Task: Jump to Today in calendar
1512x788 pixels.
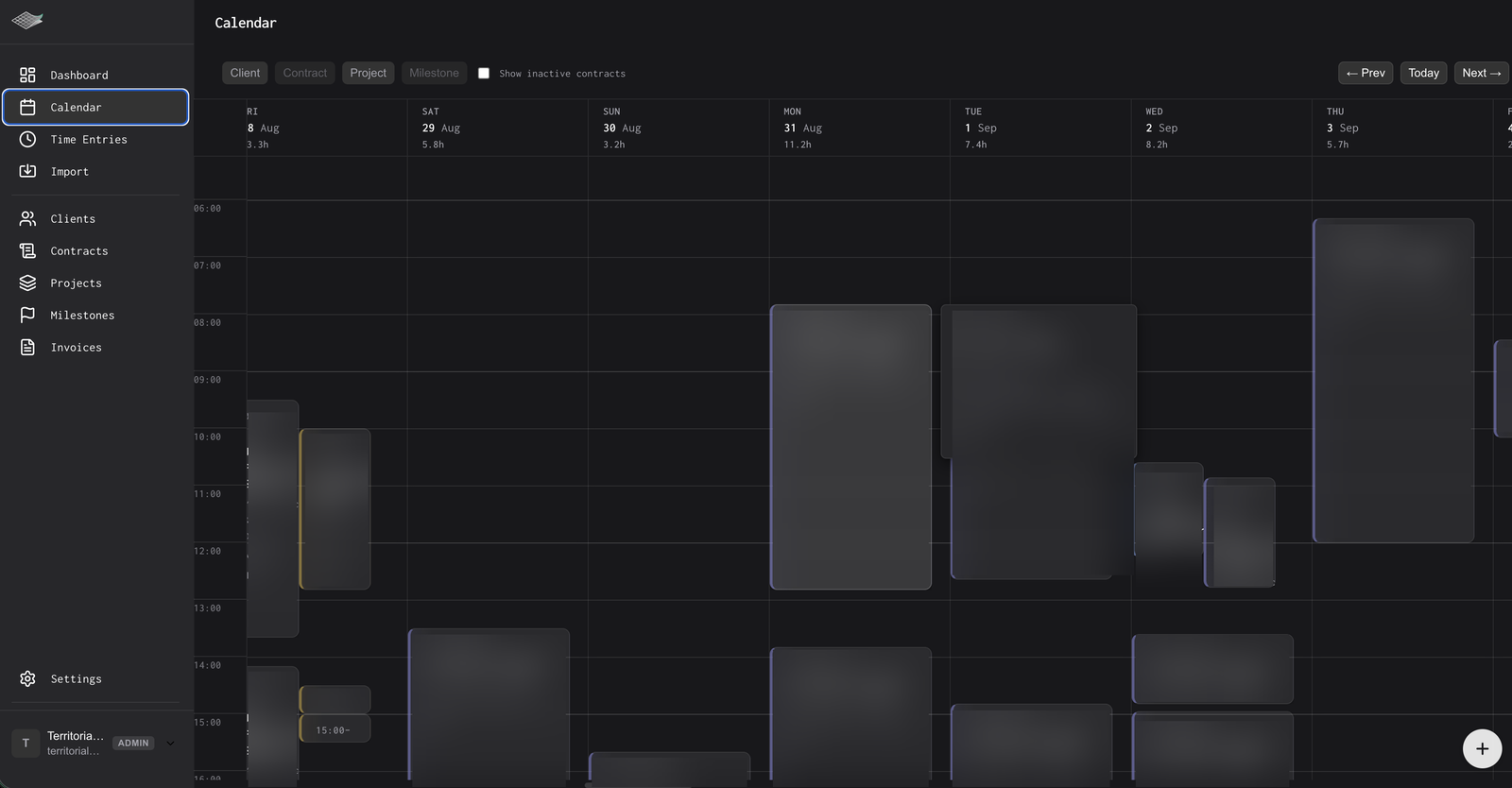Action: (x=1423, y=73)
